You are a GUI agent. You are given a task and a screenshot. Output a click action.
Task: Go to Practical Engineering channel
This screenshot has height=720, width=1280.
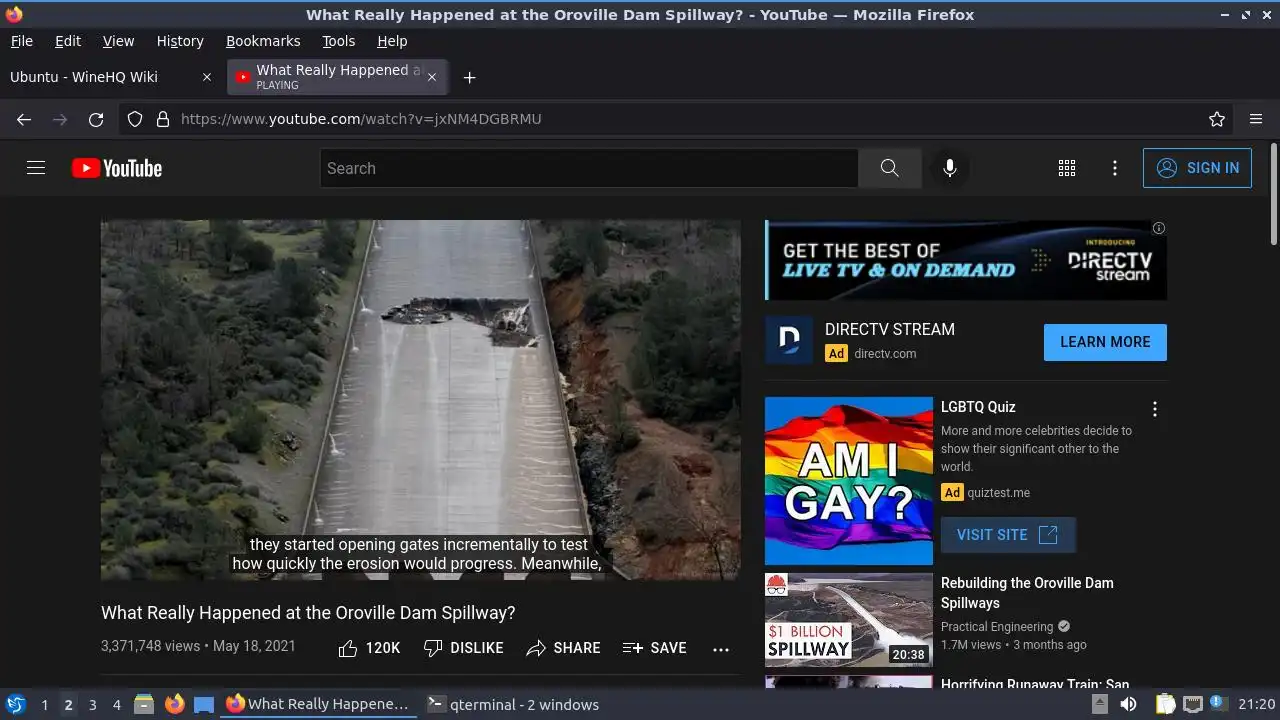pos(996,627)
